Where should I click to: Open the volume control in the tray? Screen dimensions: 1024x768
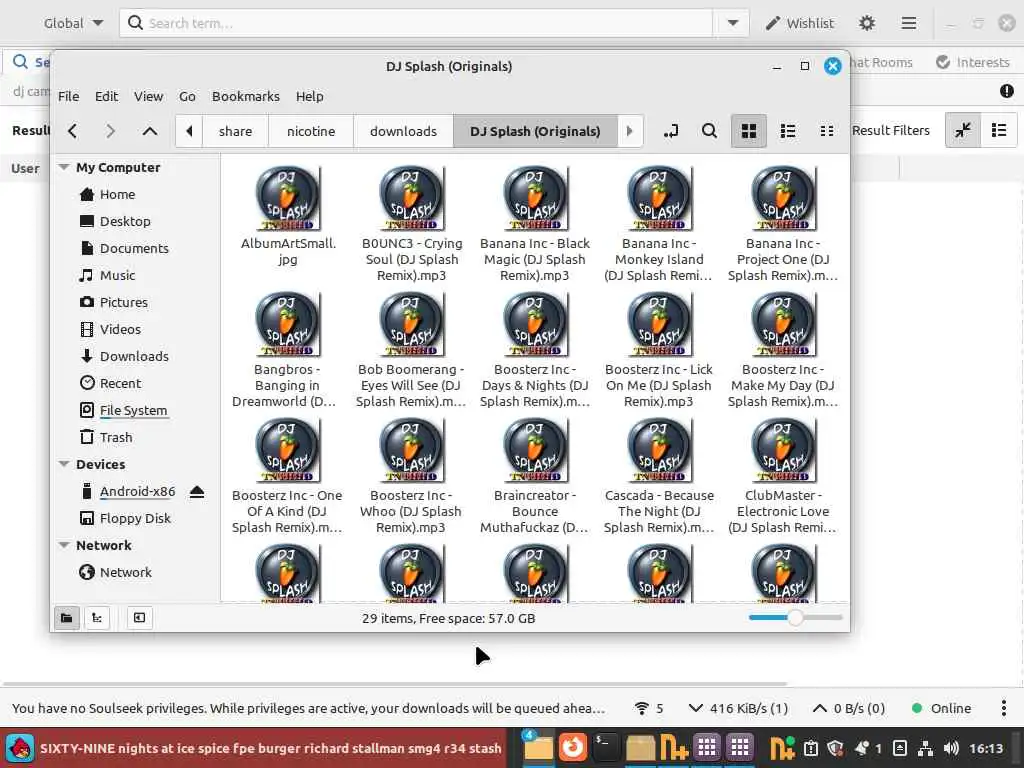pyautogui.click(x=951, y=748)
